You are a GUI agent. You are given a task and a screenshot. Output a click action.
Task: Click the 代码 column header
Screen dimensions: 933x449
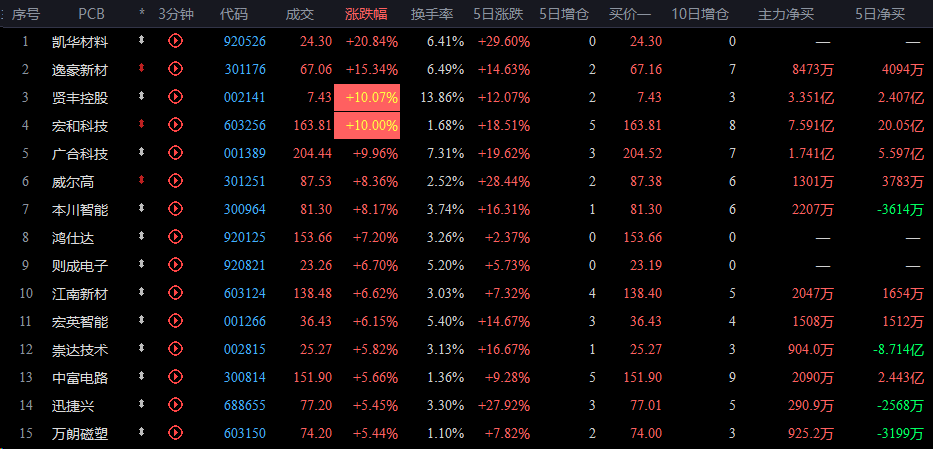click(233, 14)
